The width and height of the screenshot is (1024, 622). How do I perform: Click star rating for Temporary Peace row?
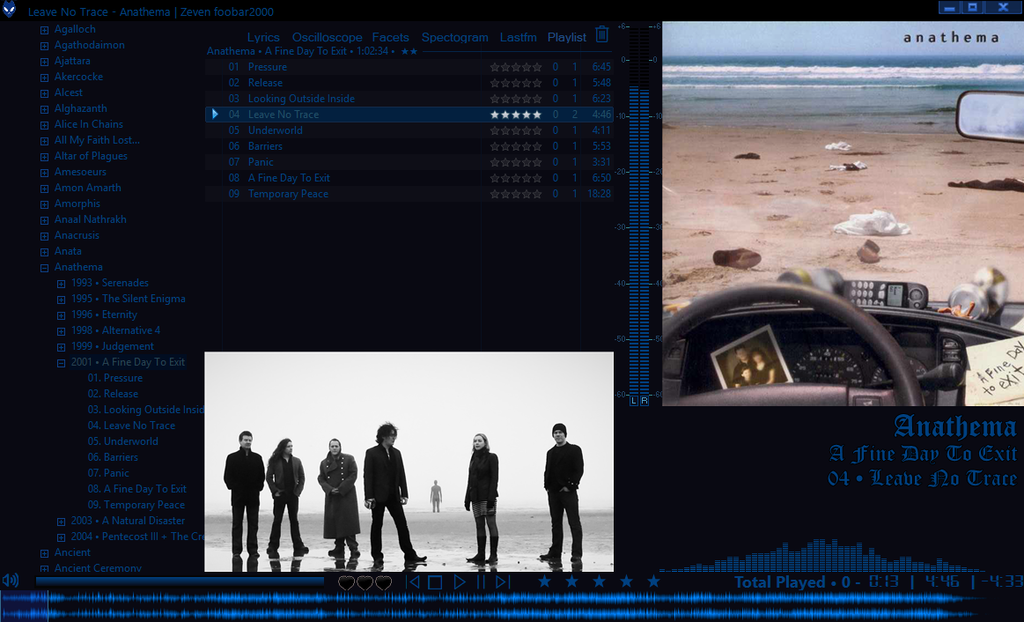click(x=516, y=194)
